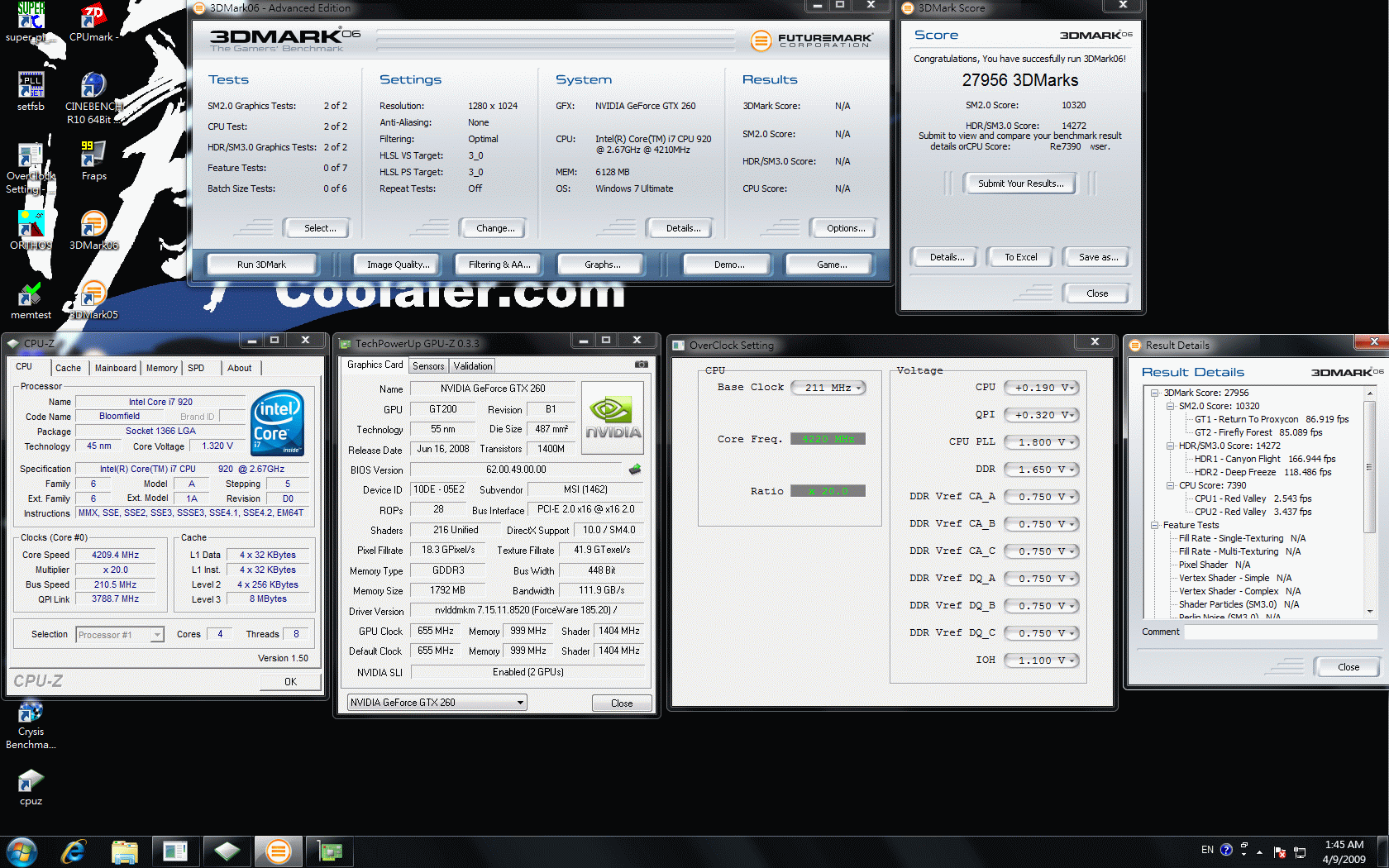The height and width of the screenshot is (868, 1389).
Task: Open the QPI voltage +0.320 V dropdown
Action: coord(1042,415)
